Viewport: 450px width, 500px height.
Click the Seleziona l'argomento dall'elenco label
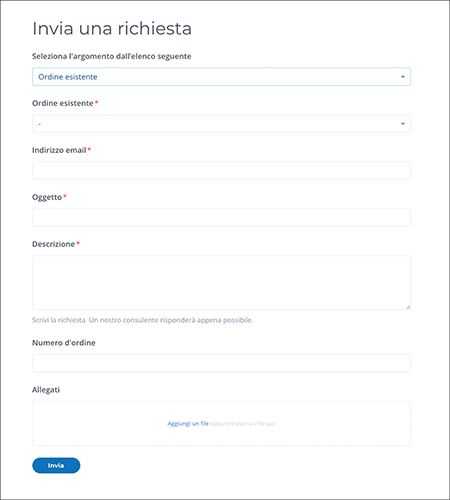coord(112,56)
